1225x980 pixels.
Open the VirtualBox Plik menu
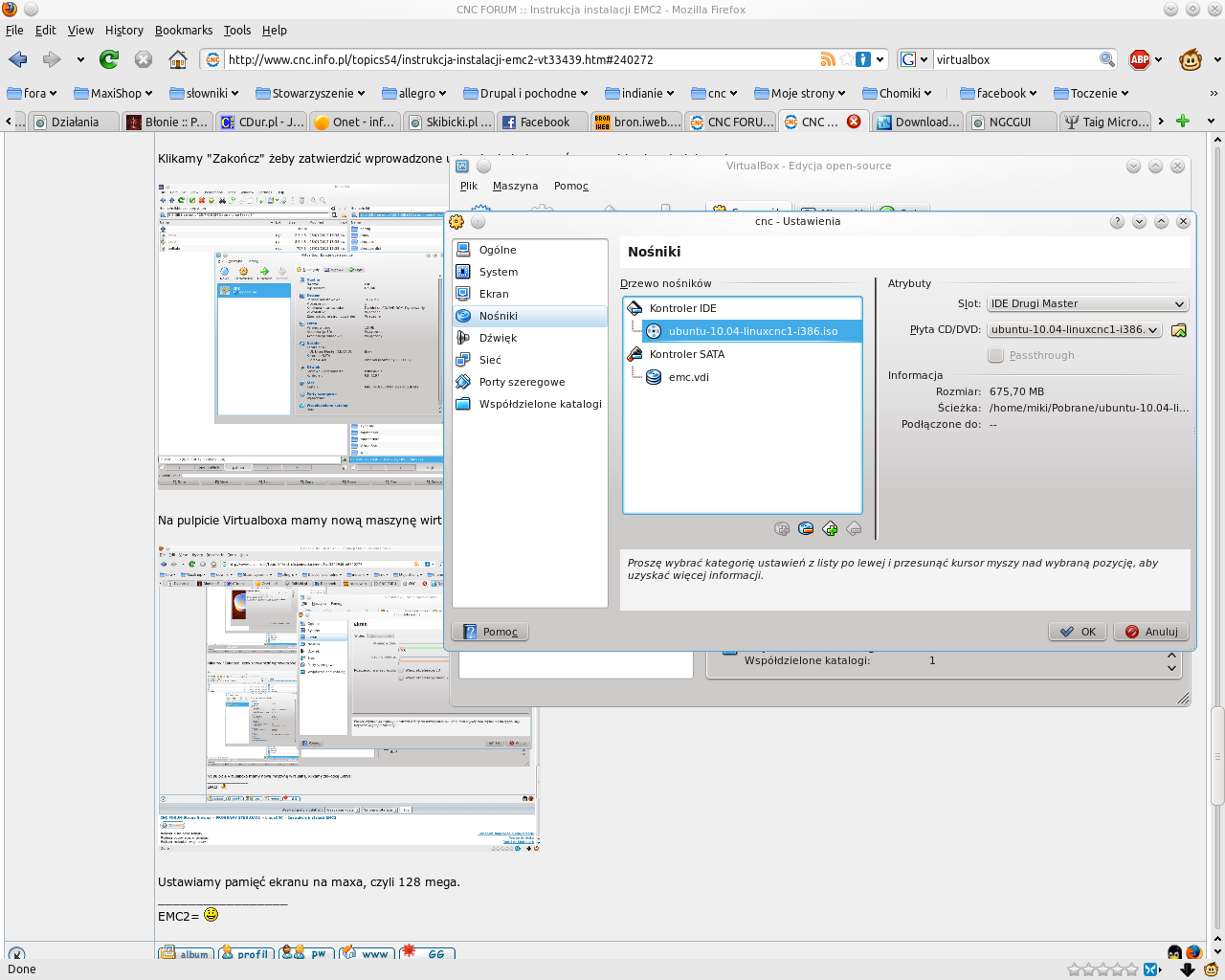[468, 186]
